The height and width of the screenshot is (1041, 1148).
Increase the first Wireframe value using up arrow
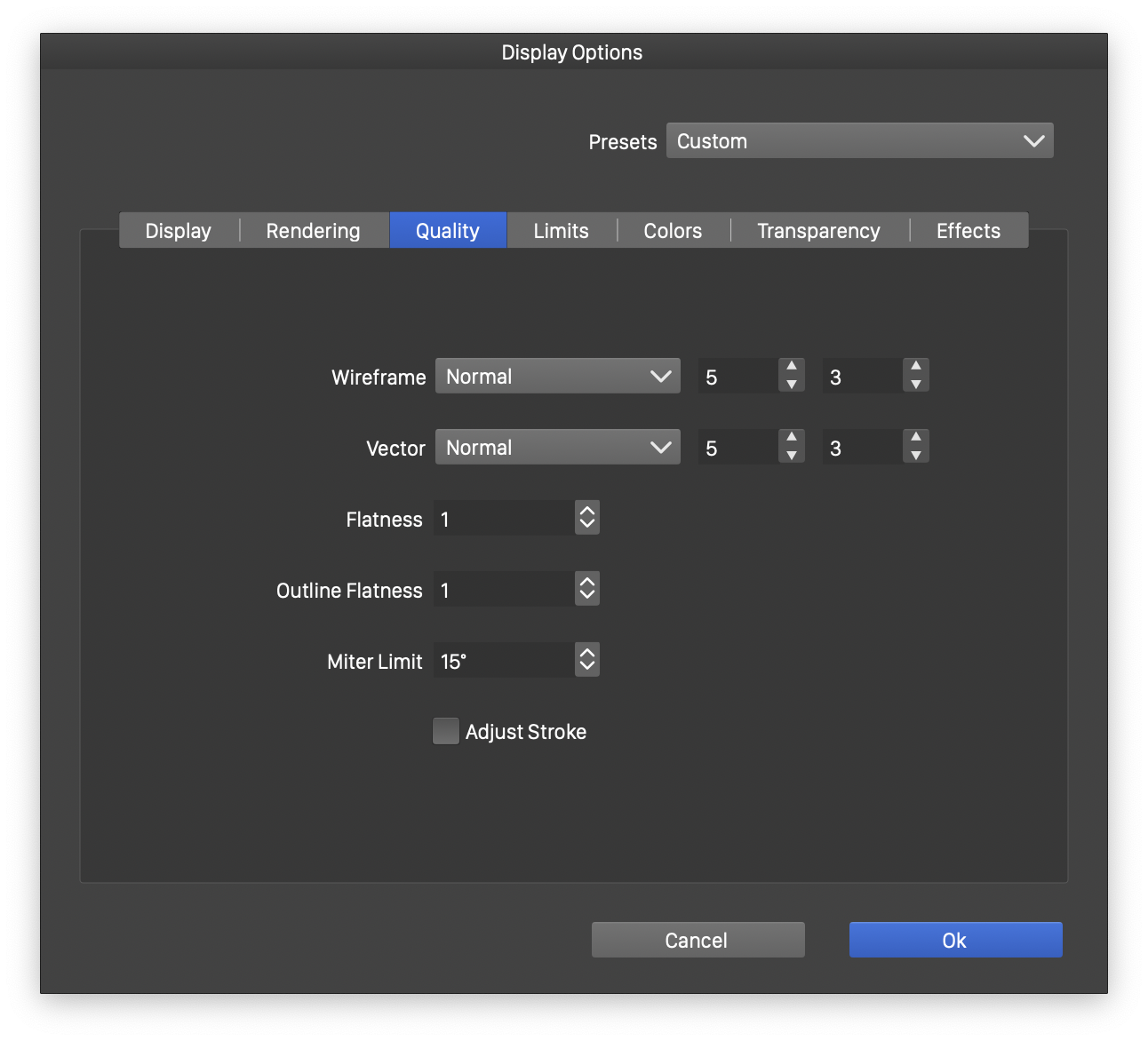791,367
